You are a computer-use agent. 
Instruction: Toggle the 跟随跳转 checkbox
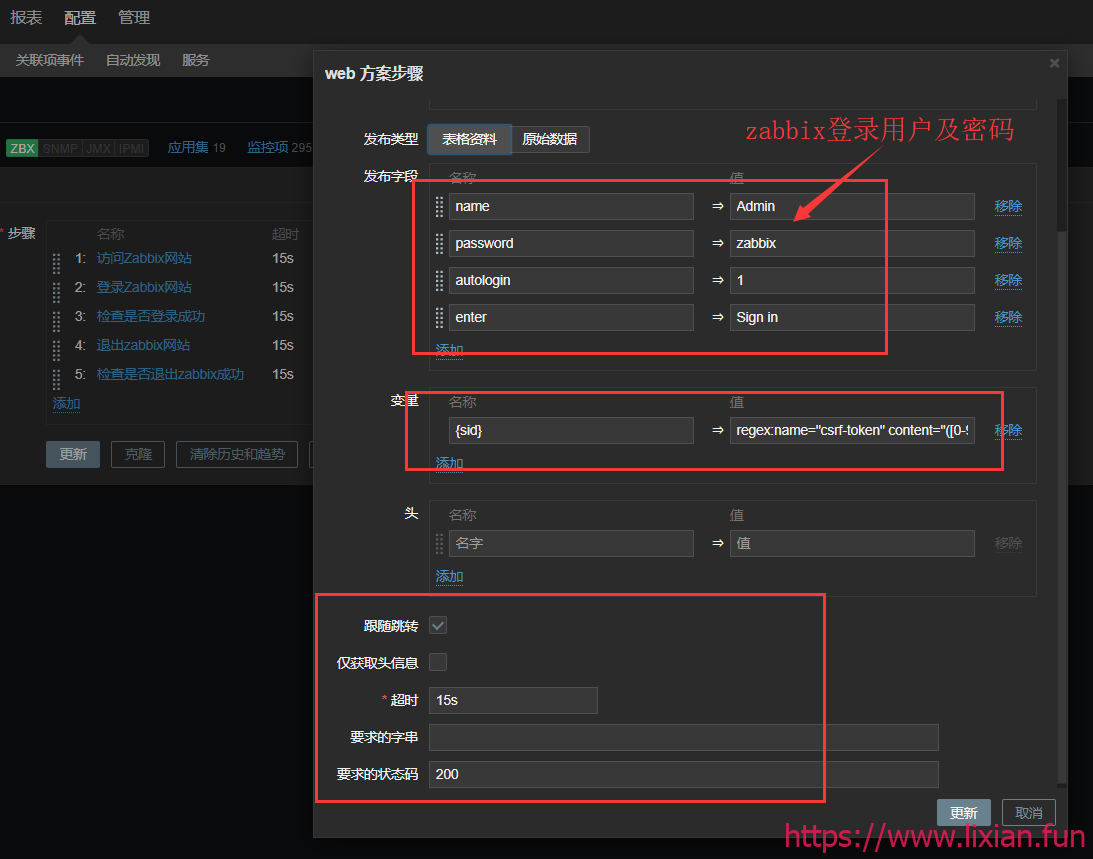click(438, 625)
